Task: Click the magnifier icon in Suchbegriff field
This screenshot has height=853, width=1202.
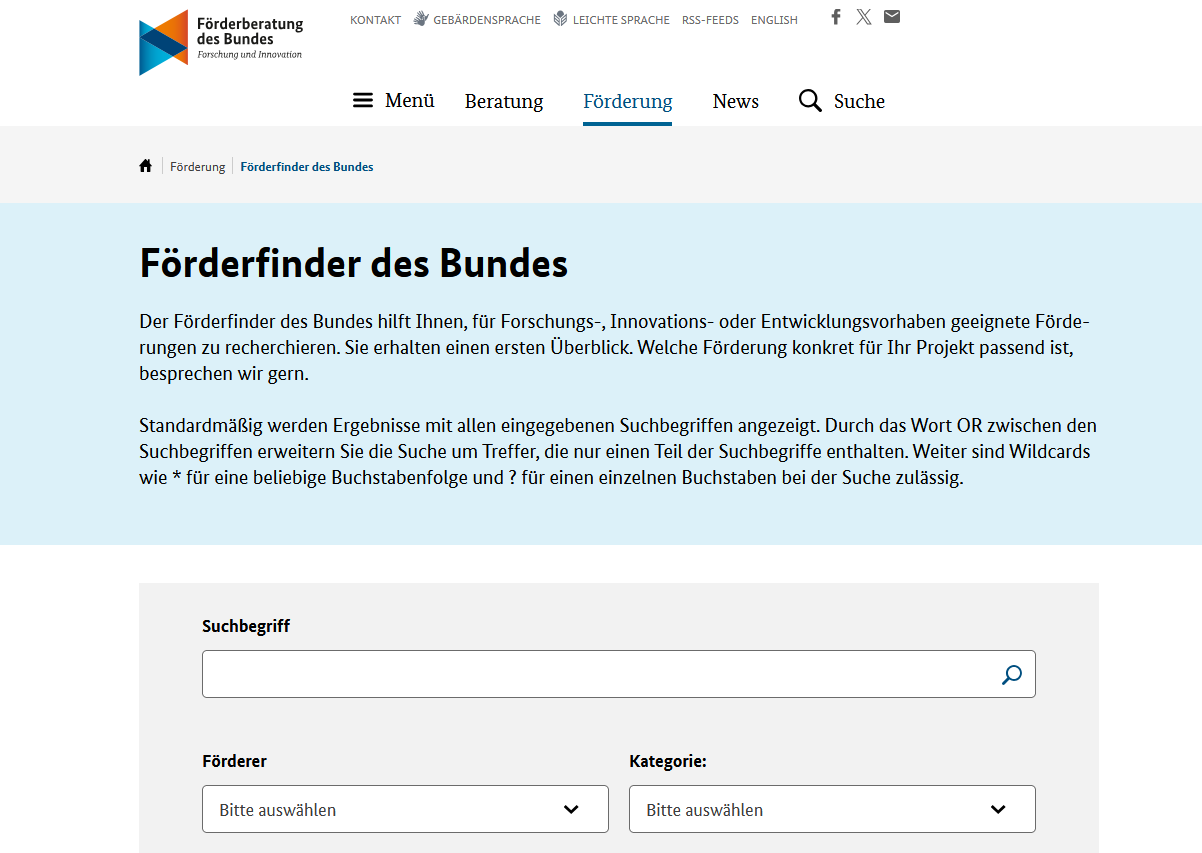Action: pos(1011,675)
